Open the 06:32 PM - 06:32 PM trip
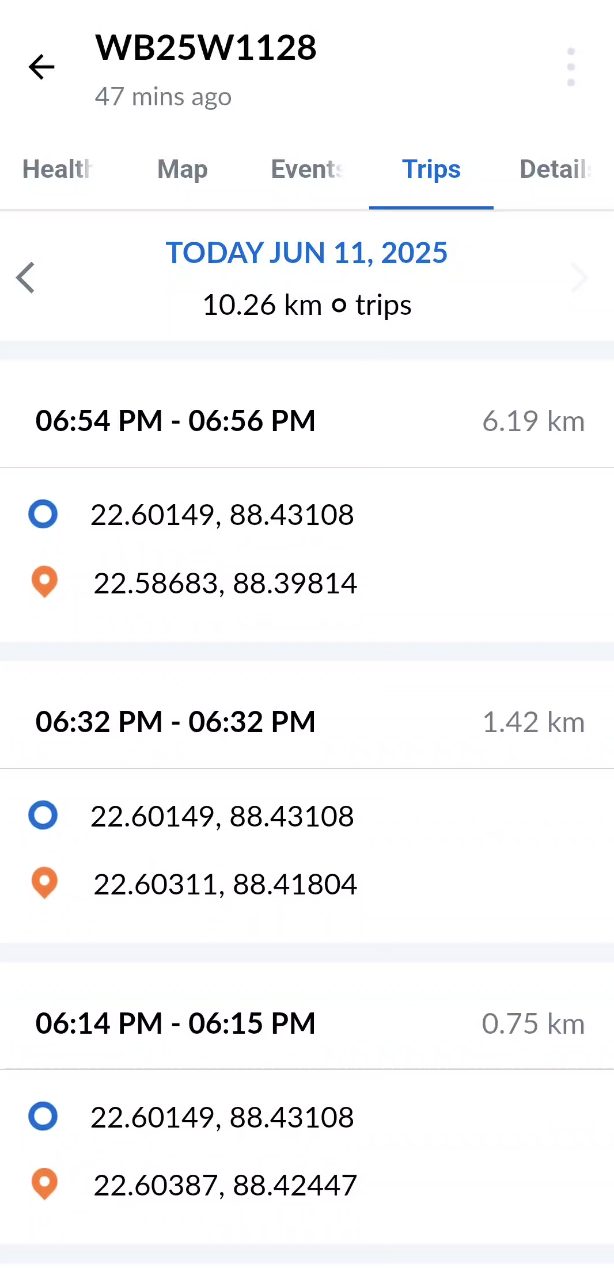 tap(176, 722)
